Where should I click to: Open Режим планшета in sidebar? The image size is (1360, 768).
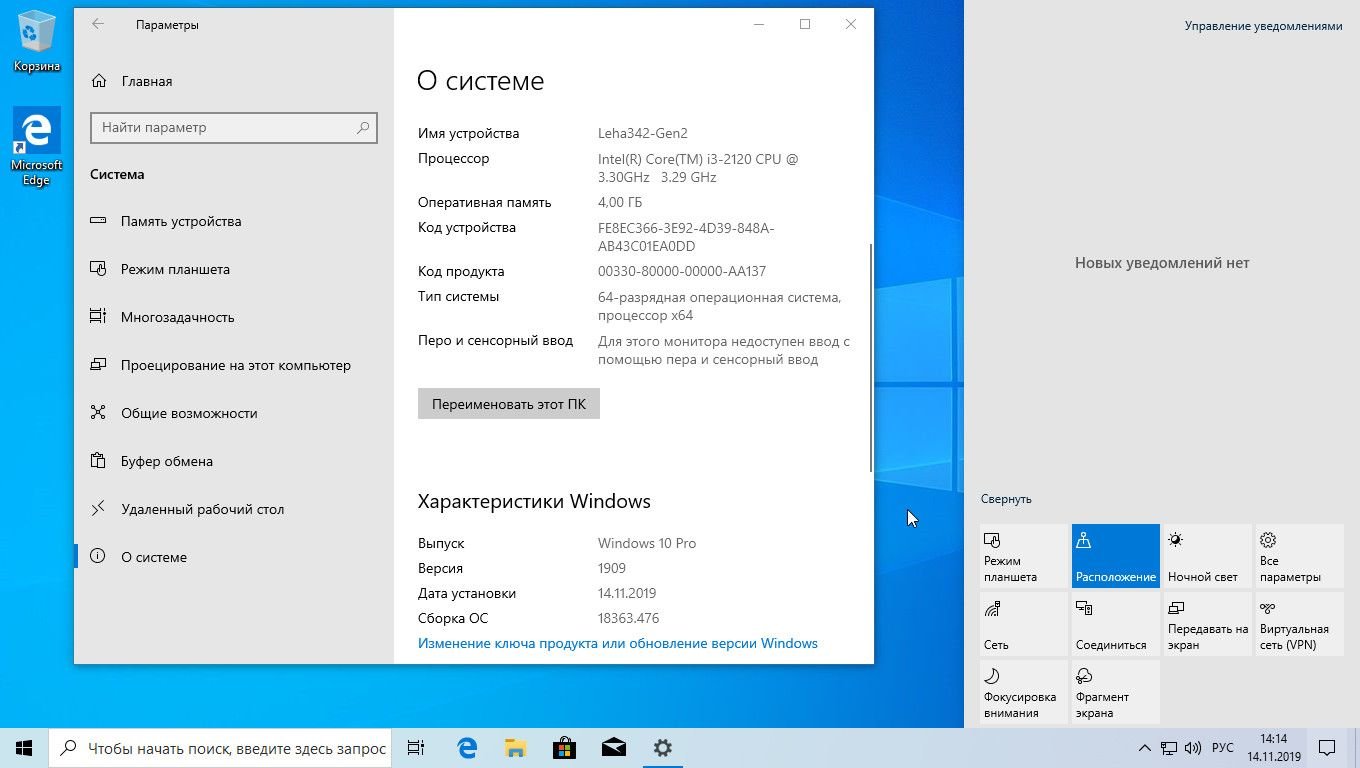(234, 269)
